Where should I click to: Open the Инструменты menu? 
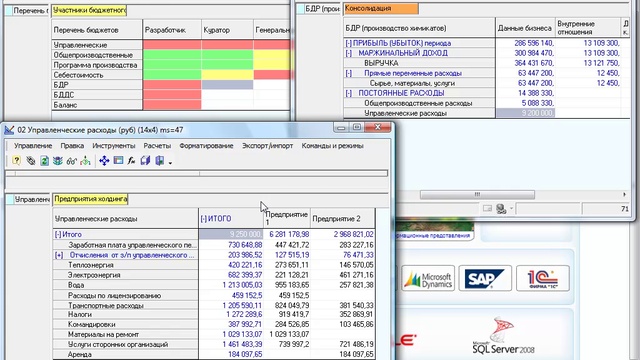click(113, 146)
